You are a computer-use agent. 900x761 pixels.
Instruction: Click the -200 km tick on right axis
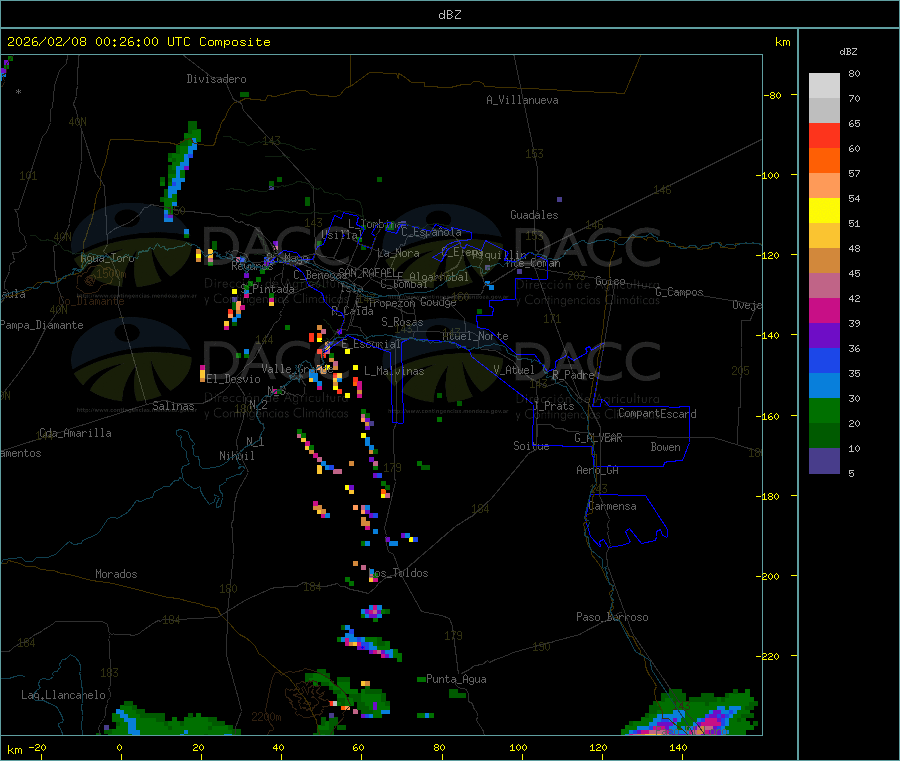771,576
